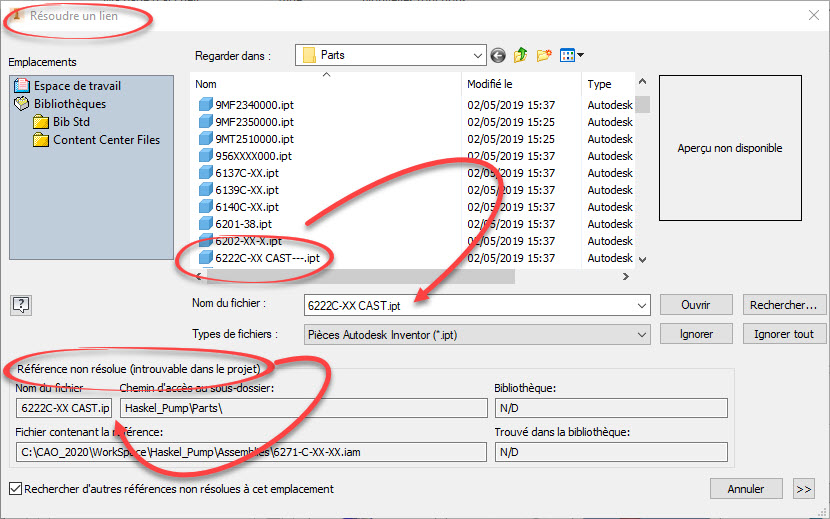Open the Nom du fichier dropdown list
Viewport: 830px width, 519px height.
(x=640, y=305)
